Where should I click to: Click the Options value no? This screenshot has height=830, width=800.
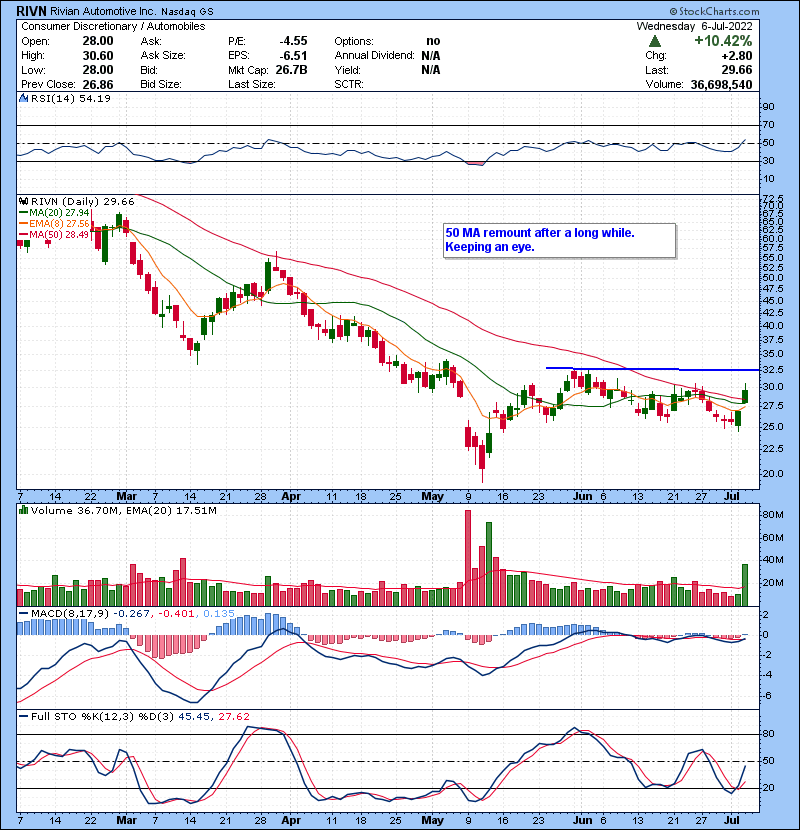coord(433,41)
